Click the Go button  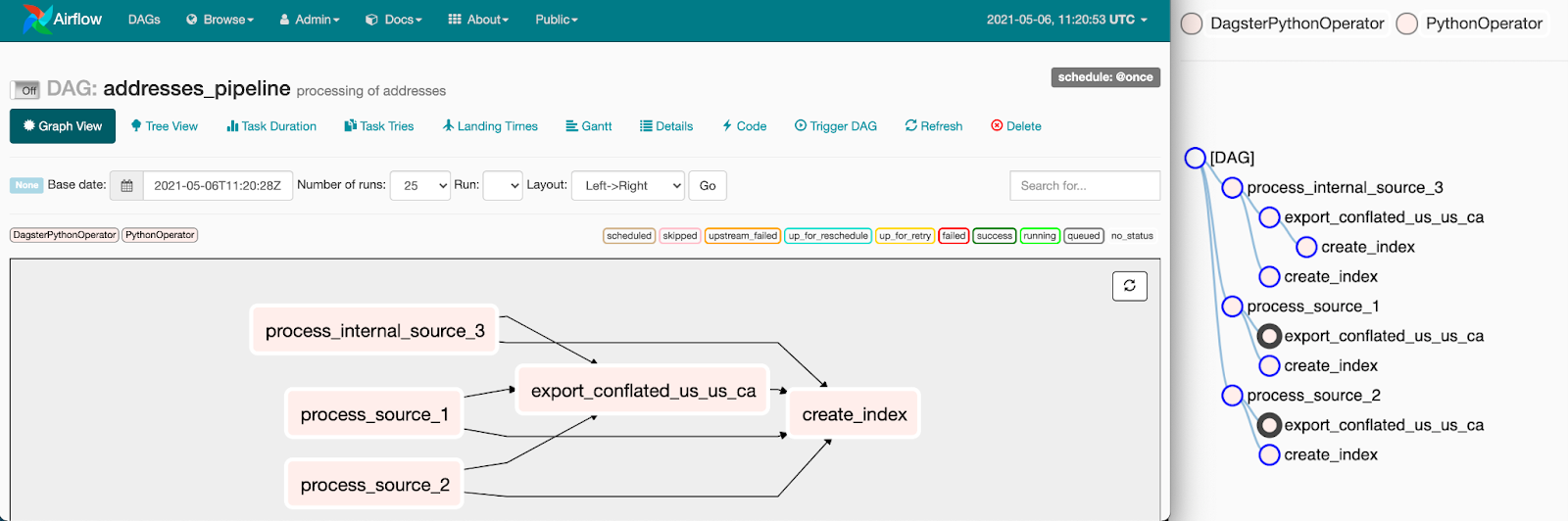(x=708, y=186)
